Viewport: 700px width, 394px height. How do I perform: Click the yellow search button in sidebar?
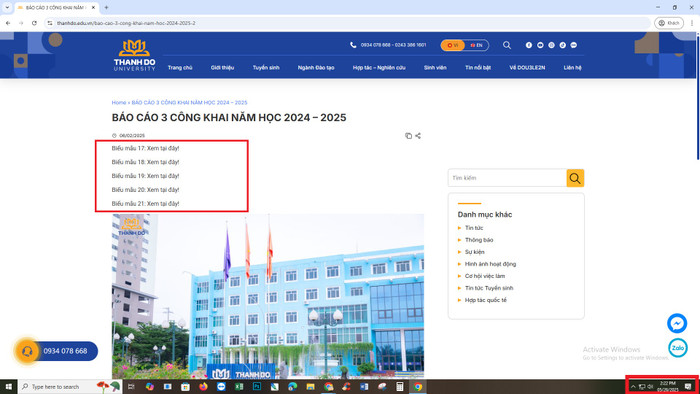coord(575,178)
